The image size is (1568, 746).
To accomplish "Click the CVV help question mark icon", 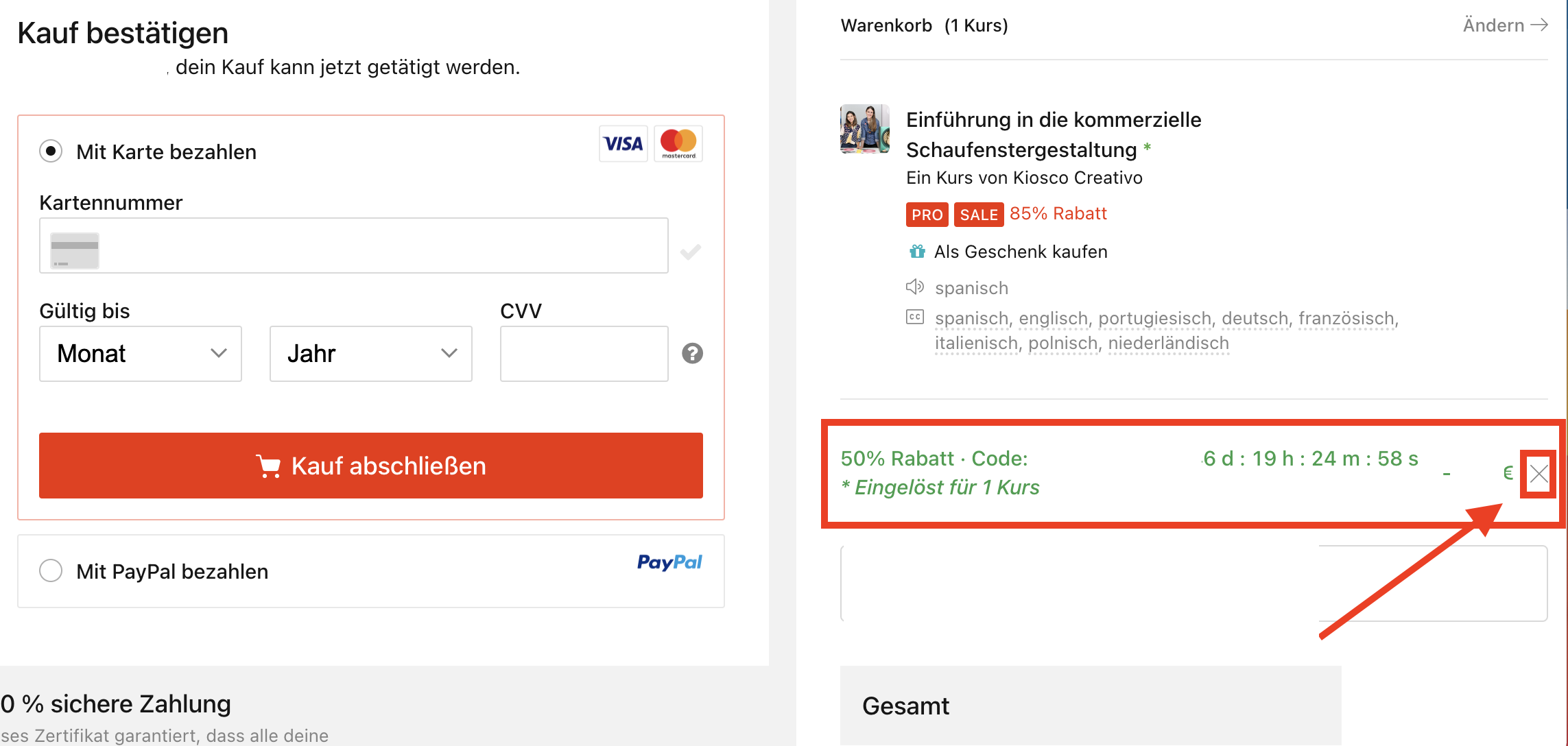I will (692, 353).
